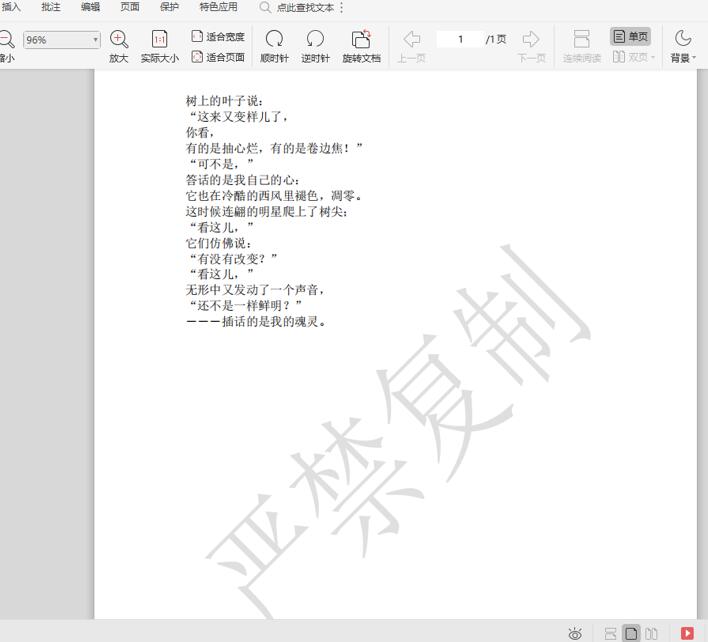Click the eye protection icon in status bar
The width and height of the screenshot is (708, 642).
pos(575,633)
